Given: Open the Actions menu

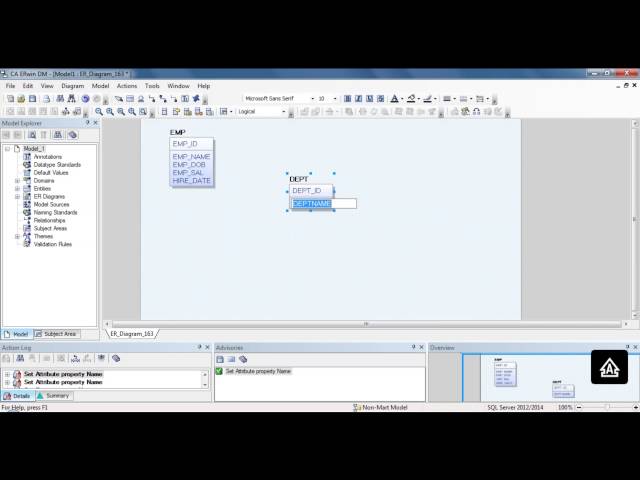Looking at the screenshot, I should point(127,86).
